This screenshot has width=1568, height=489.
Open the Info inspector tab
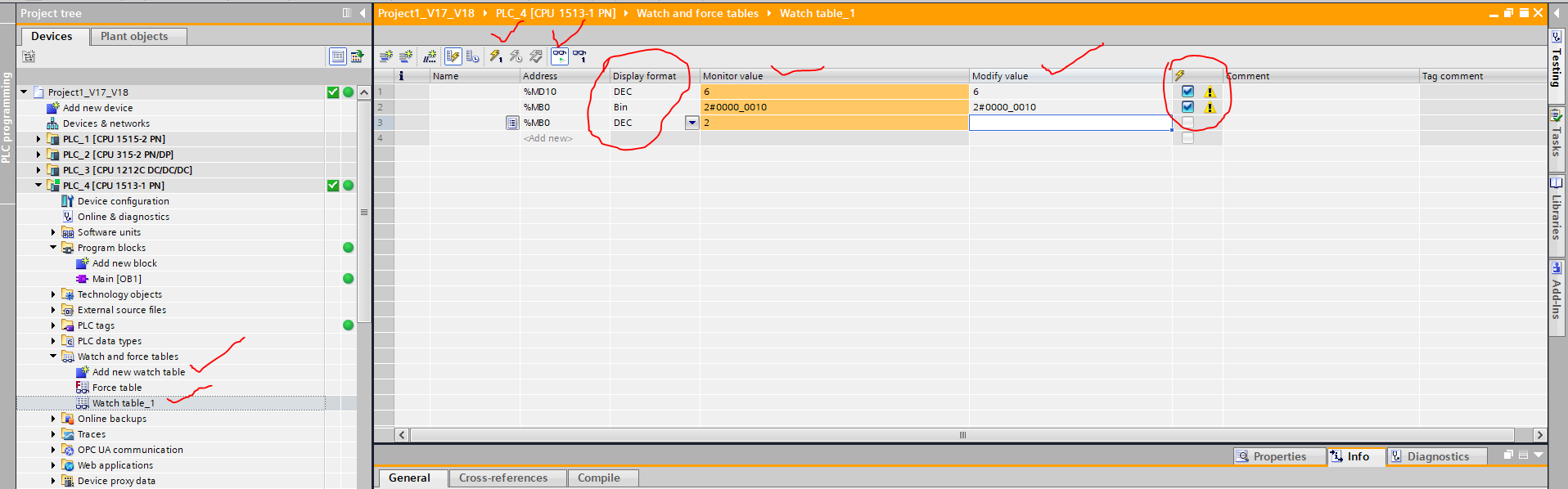click(1357, 456)
